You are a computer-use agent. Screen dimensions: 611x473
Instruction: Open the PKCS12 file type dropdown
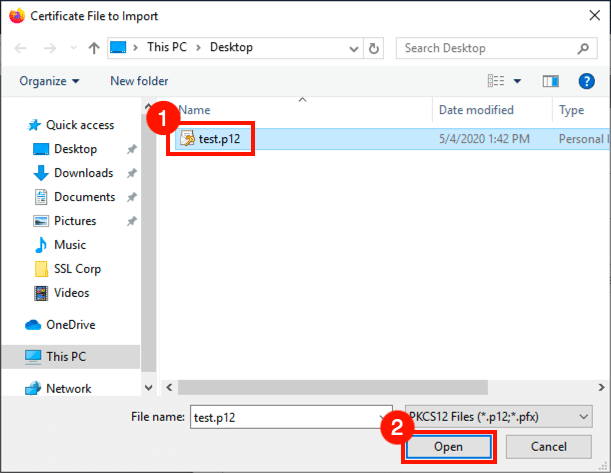click(x=496, y=415)
